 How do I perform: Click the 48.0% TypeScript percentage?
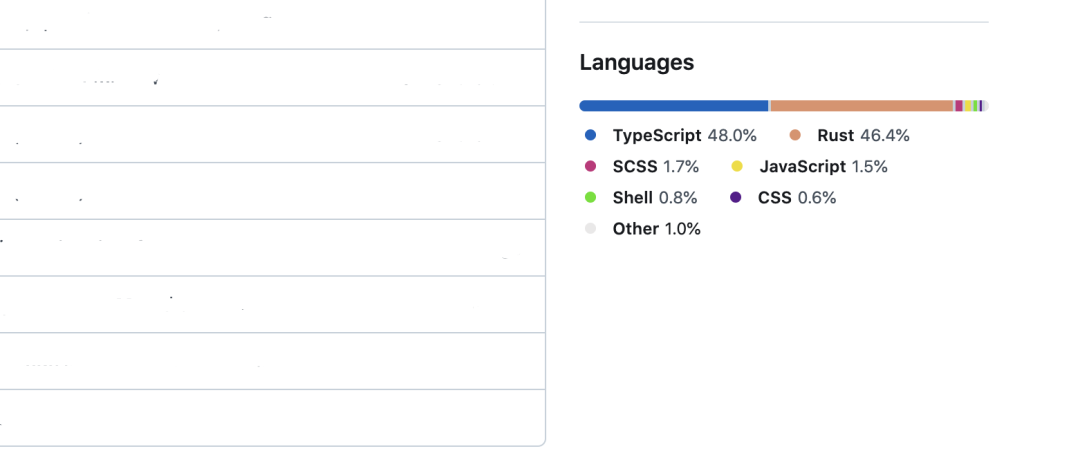pyautogui.click(x=732, y=136)
